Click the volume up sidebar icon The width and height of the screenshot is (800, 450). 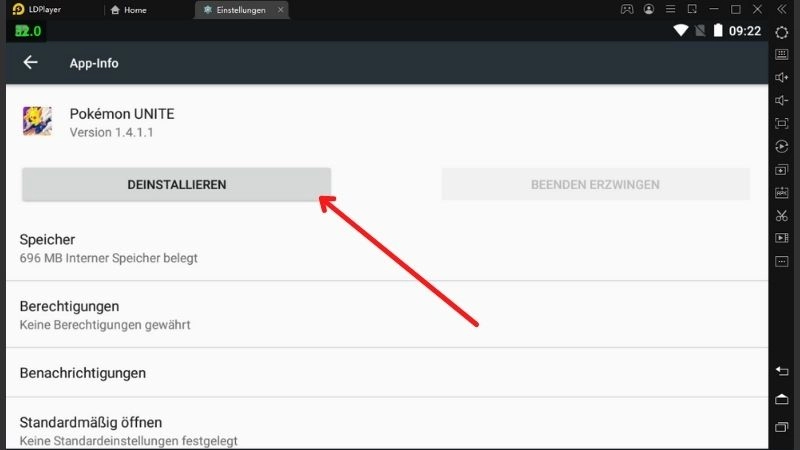[x=782, y=78]
